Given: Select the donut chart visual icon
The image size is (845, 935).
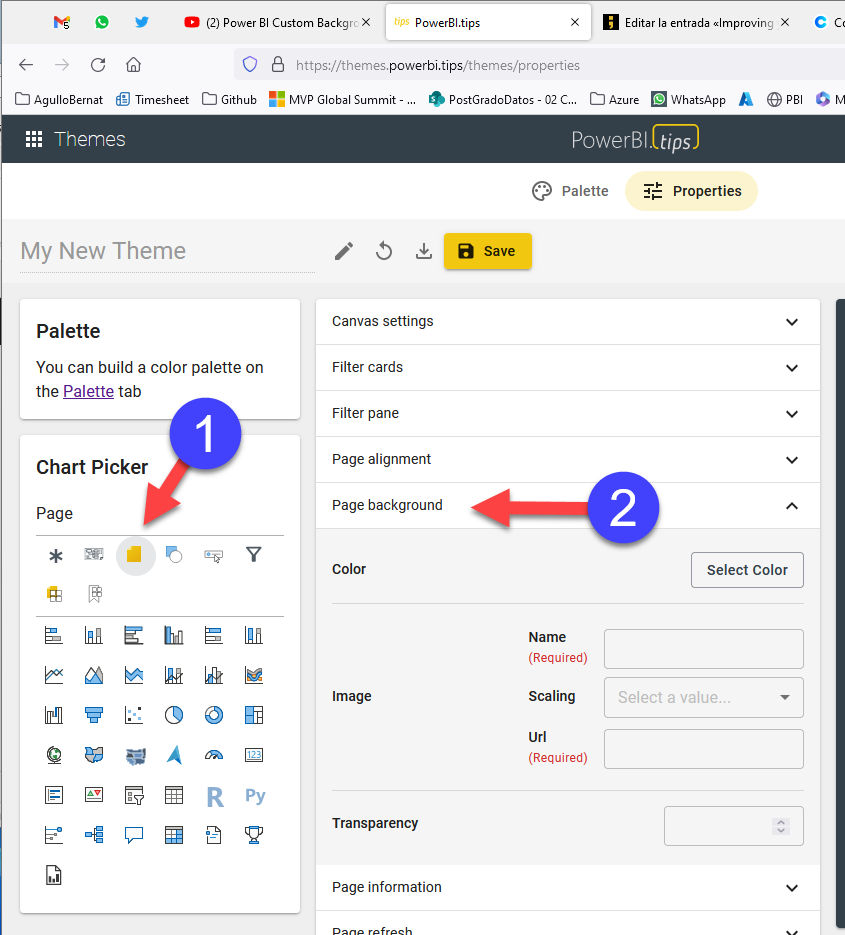Looking at the screenshot, I should point(213,715).
